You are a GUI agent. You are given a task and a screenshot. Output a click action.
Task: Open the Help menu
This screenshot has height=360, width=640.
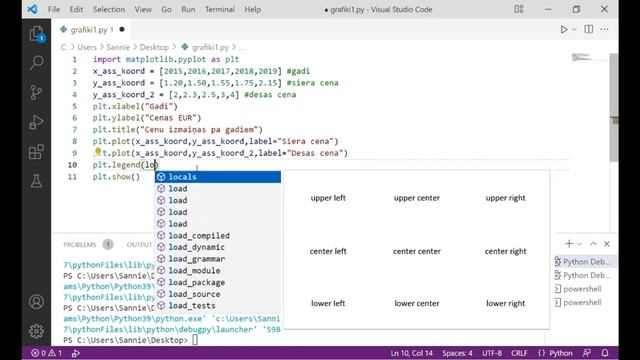[253, 9]
